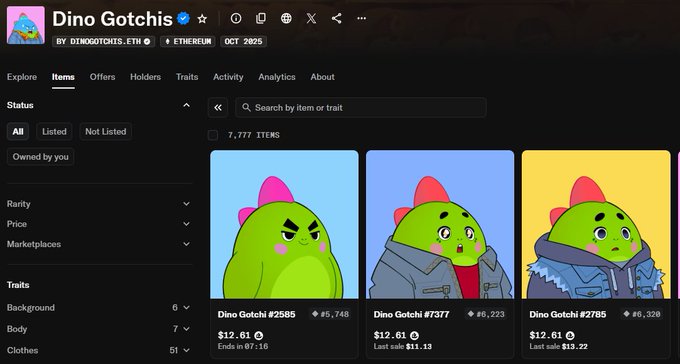Click the 7,777 ITEMS count text
The height and width of the screenshot is (364, 680).
click(x=254, y=135)
